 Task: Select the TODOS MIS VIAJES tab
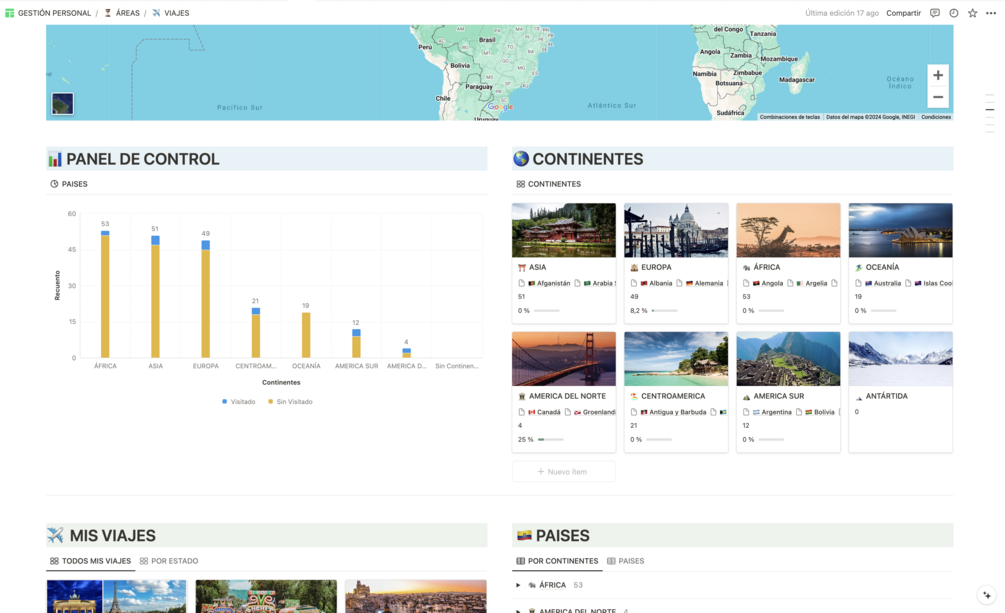90,561
